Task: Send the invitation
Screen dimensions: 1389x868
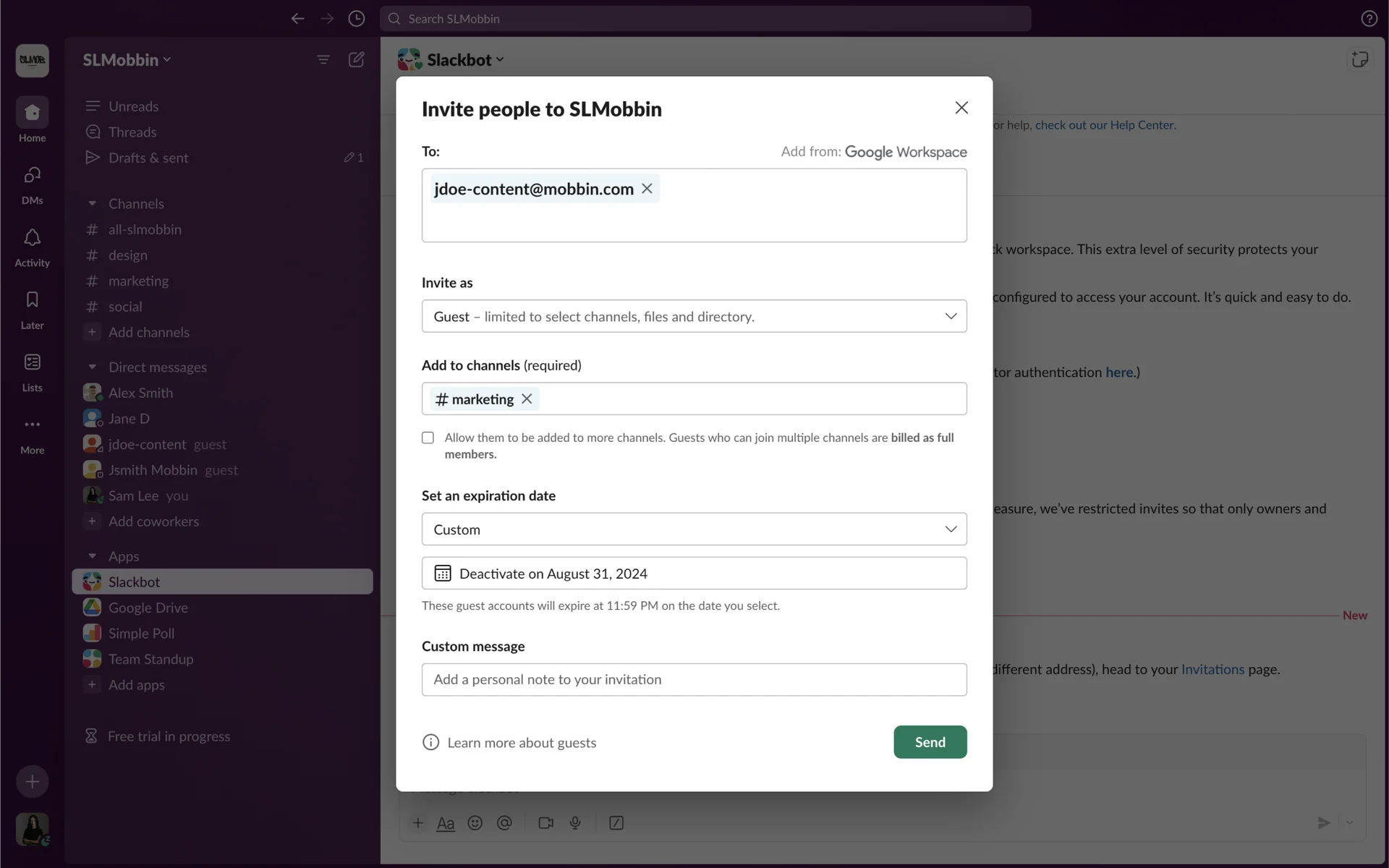Action: (930, 741)
